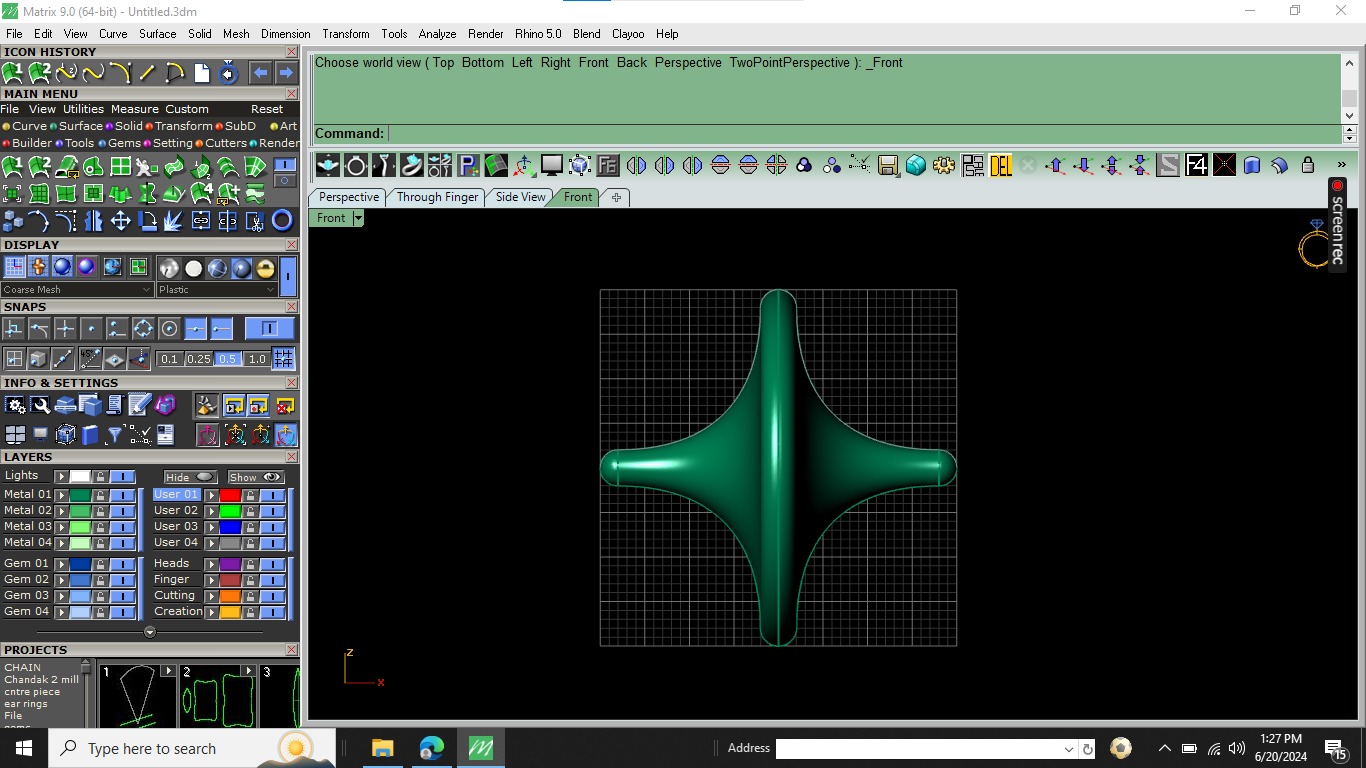Collapse the Layers panel with the round arrow
The width and height of the screenshot is (1366, 768).
click(x=150, y=632)
